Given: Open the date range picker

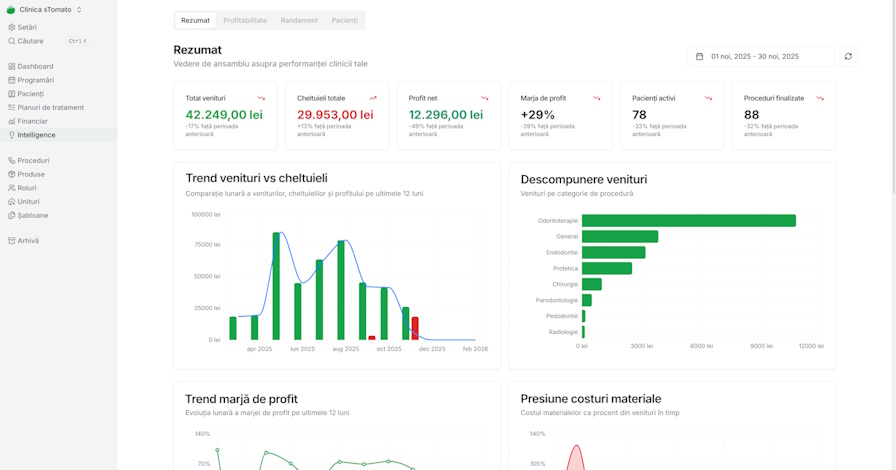Looking at the screenshot, I should coord(760,56).
